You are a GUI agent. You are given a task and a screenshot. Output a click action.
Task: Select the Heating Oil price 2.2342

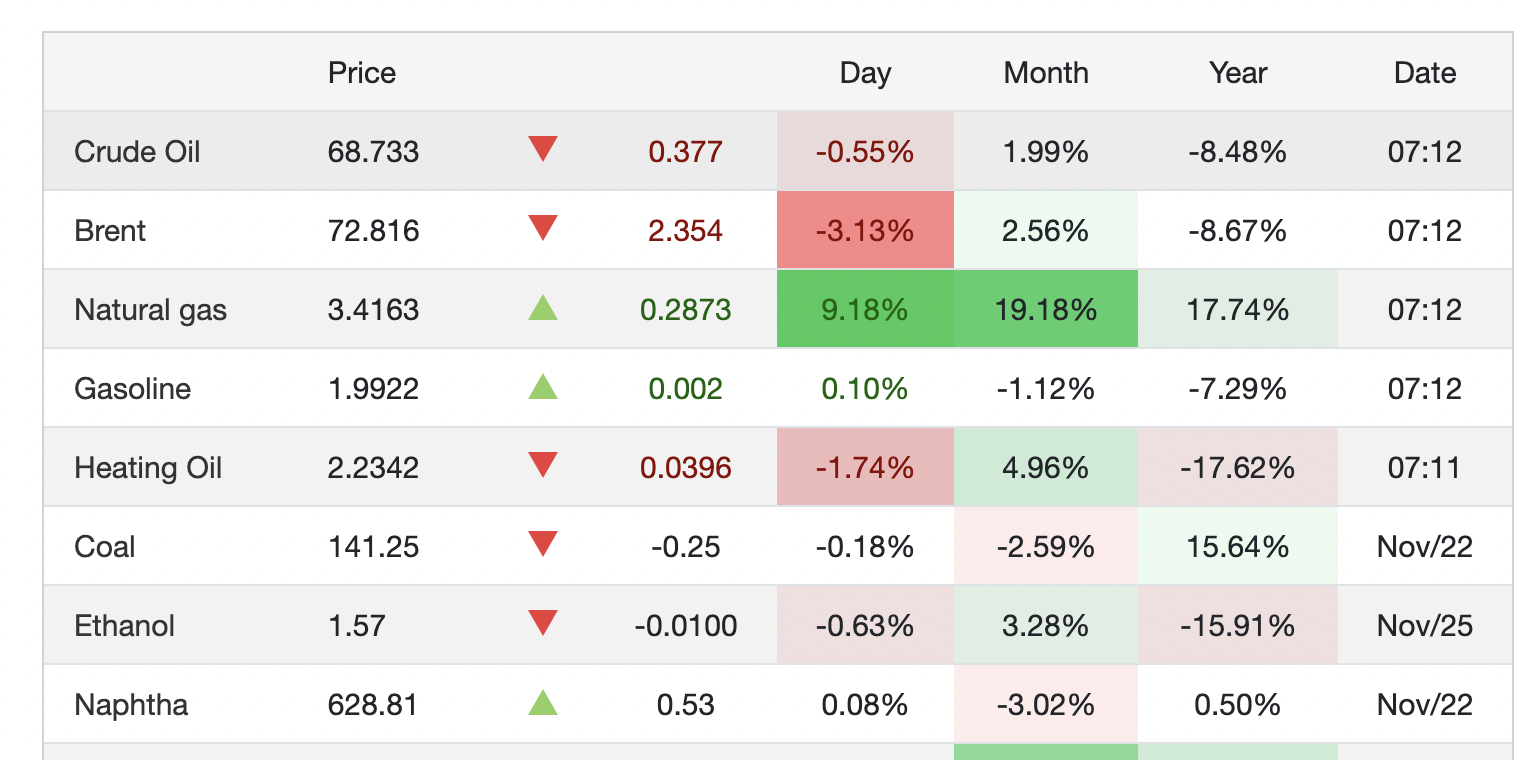(x=373, y=468)
